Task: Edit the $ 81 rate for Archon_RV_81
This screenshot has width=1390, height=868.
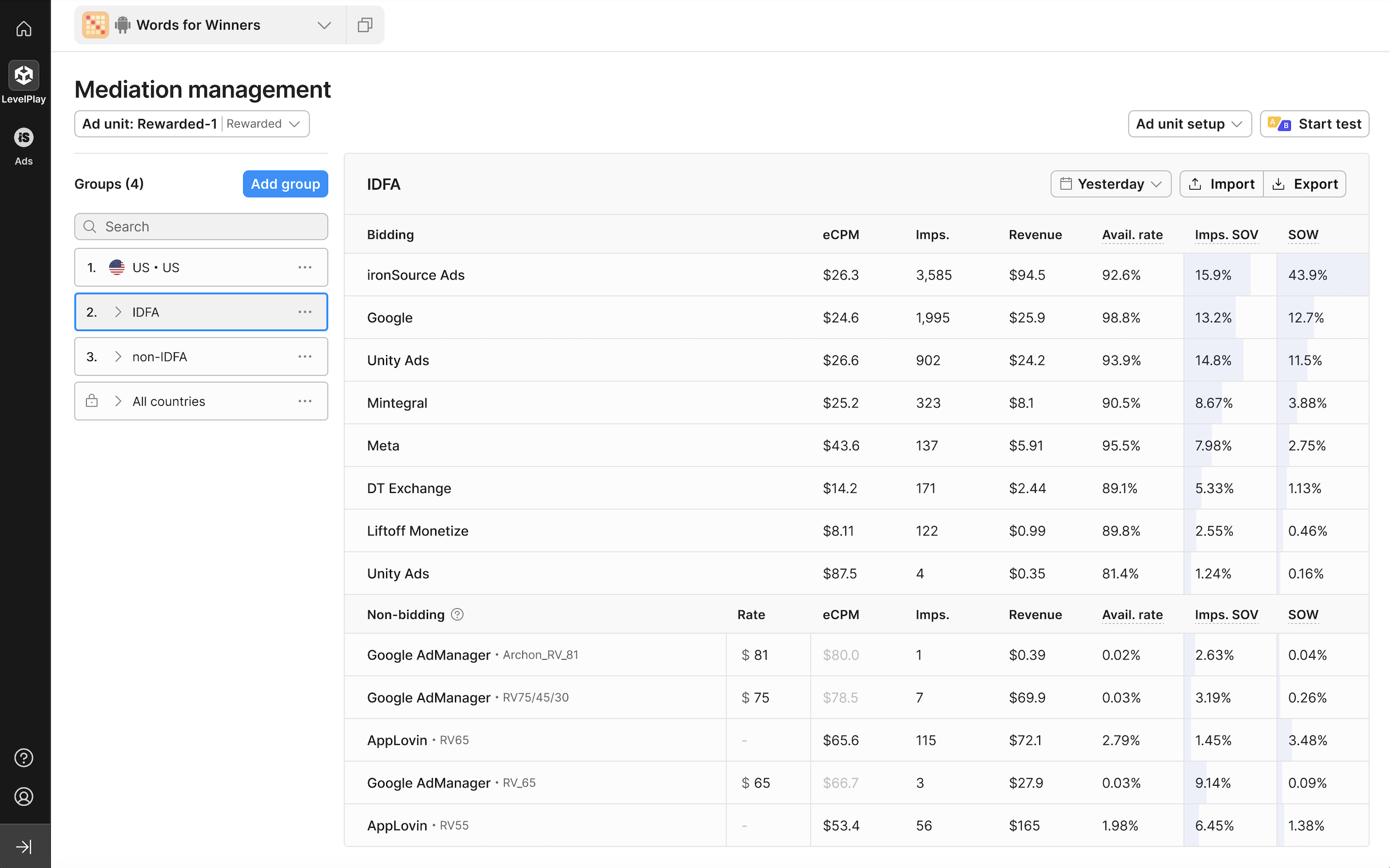Action: click(x=768, y=655)
